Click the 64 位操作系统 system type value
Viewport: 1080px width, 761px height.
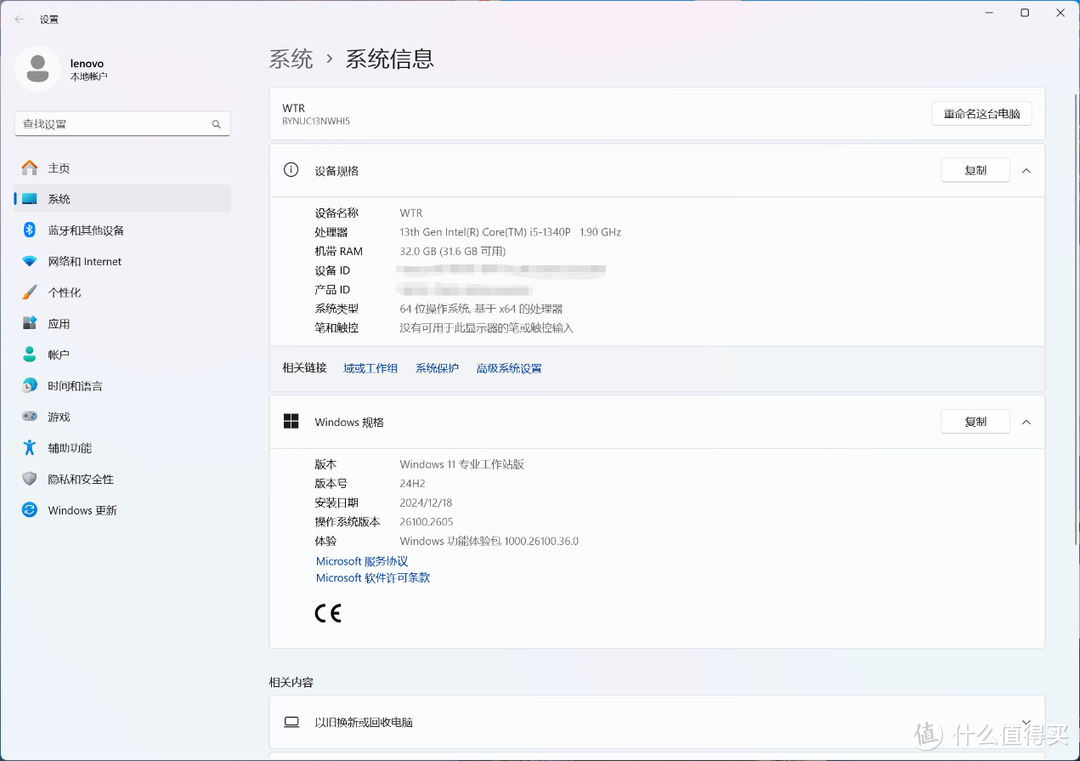coord(481,309)
